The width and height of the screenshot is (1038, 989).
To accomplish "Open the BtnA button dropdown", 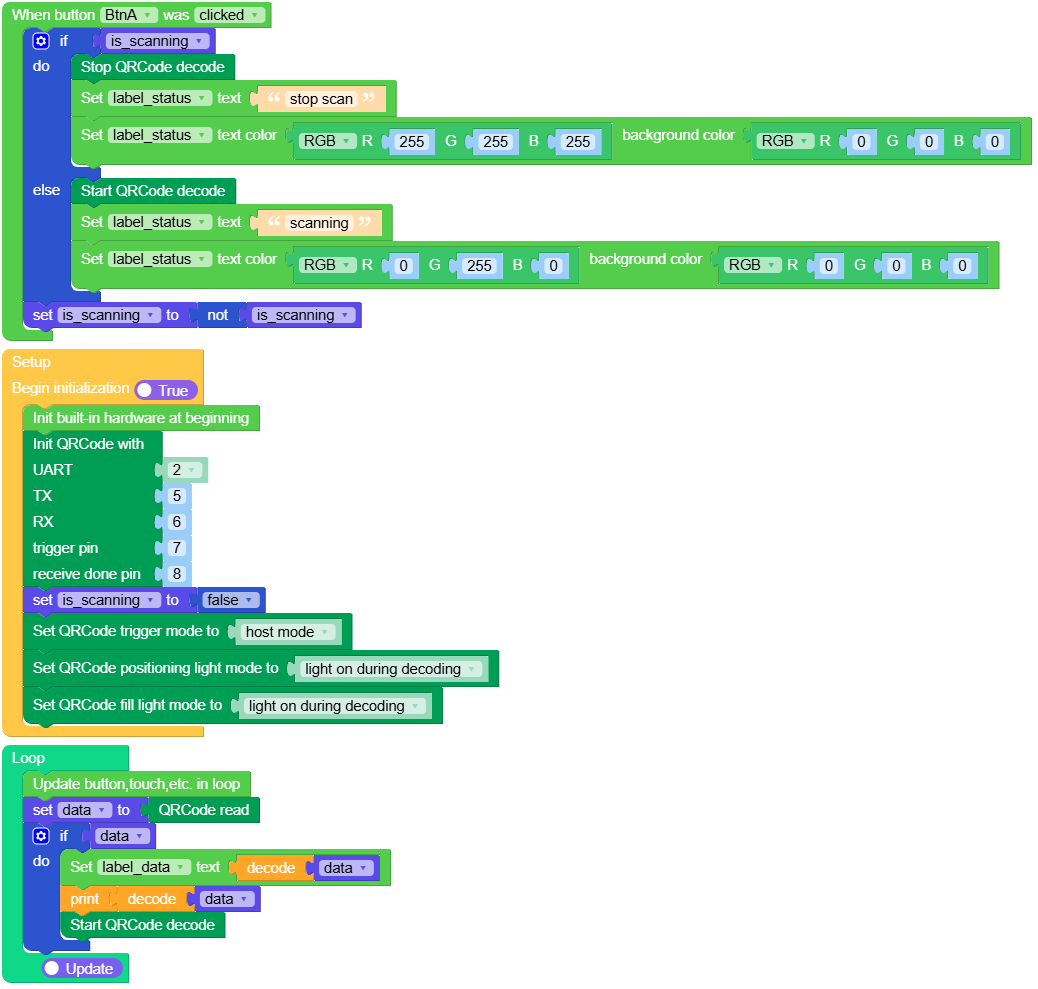I will (x=129, y=15).
